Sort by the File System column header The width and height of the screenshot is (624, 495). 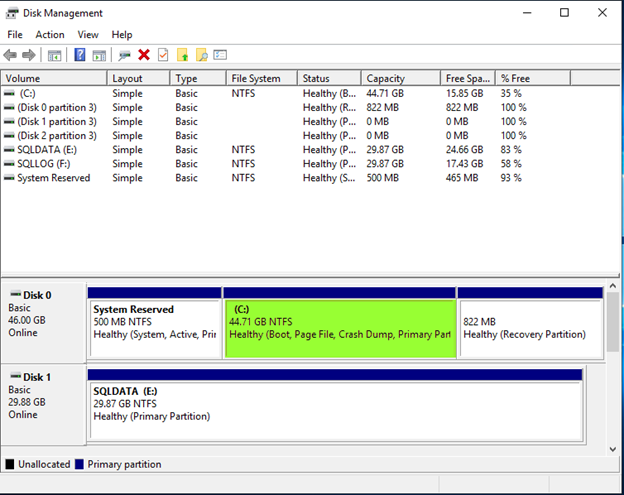pos(262,78)
